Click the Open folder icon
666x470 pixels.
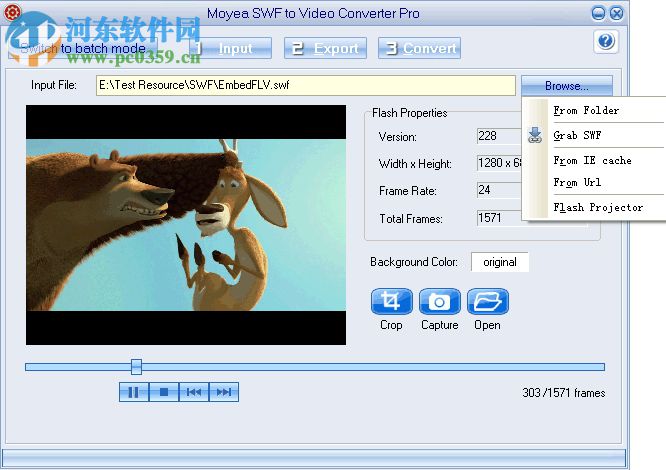click(x=488, y=301)
